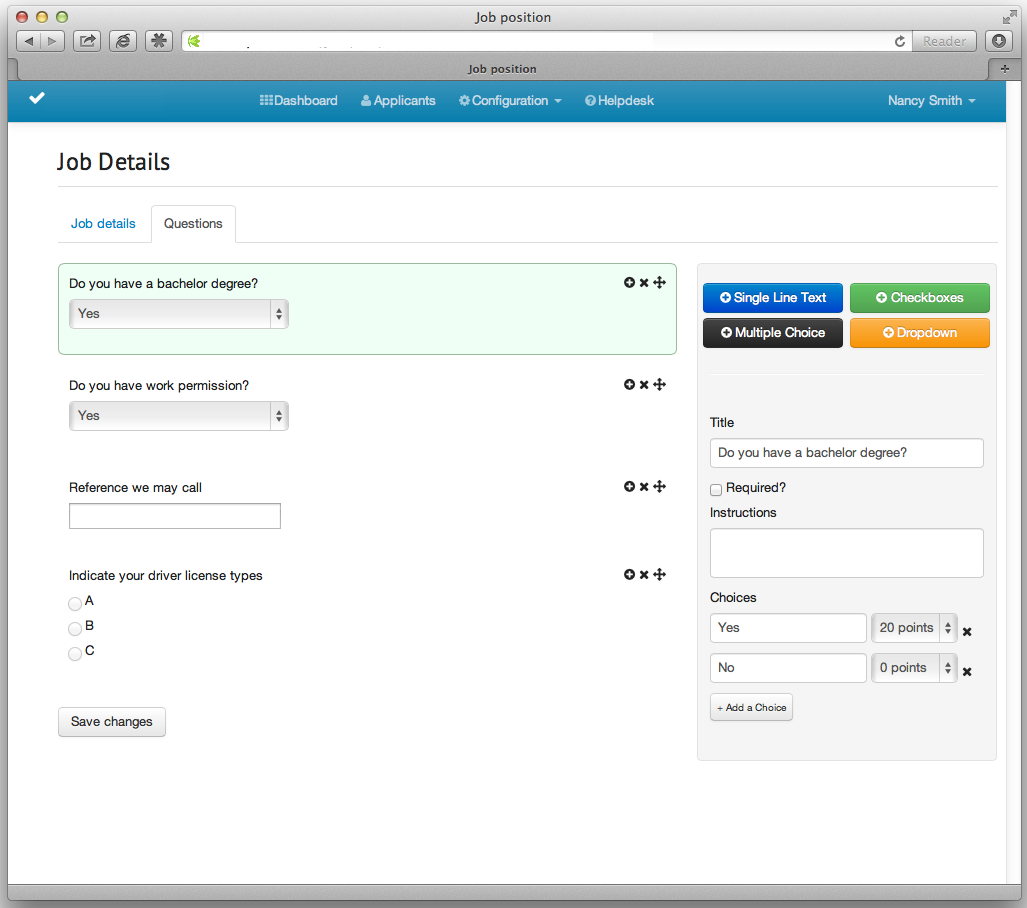Select the Job position browser tab
This screenshot has width=1027, height=908.
coord(502,69)
